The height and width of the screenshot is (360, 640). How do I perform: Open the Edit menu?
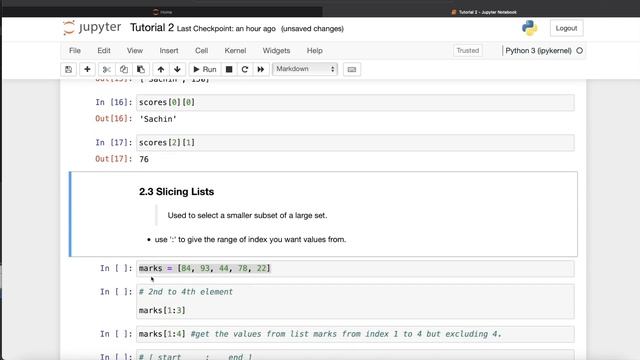pos(104,51)
